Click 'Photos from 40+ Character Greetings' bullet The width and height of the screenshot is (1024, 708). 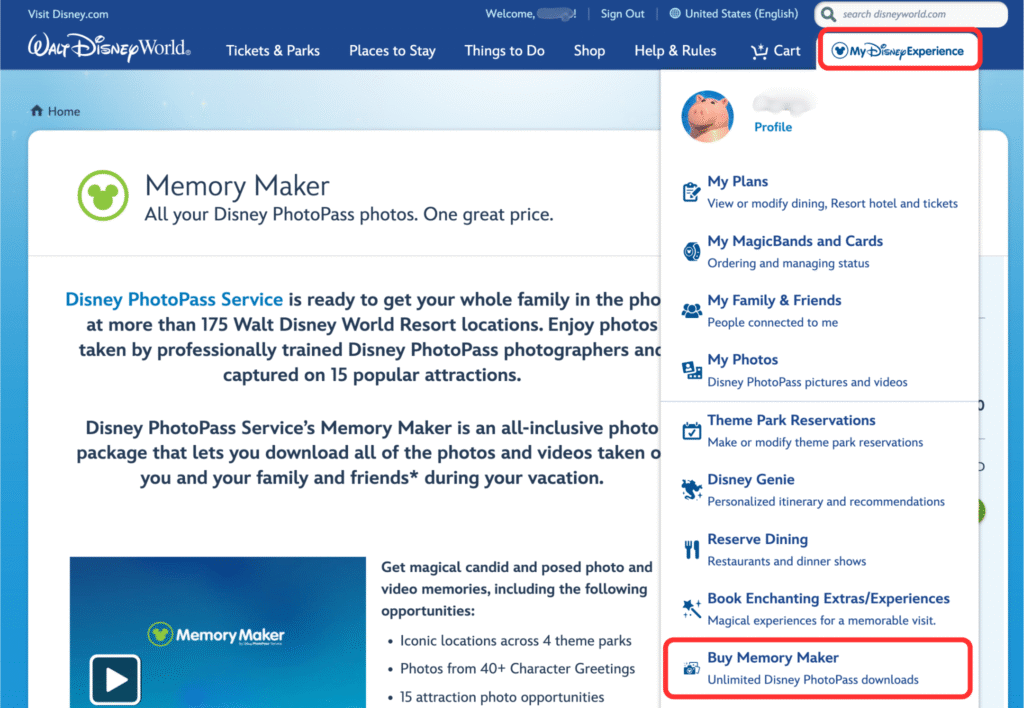[517, 669]
